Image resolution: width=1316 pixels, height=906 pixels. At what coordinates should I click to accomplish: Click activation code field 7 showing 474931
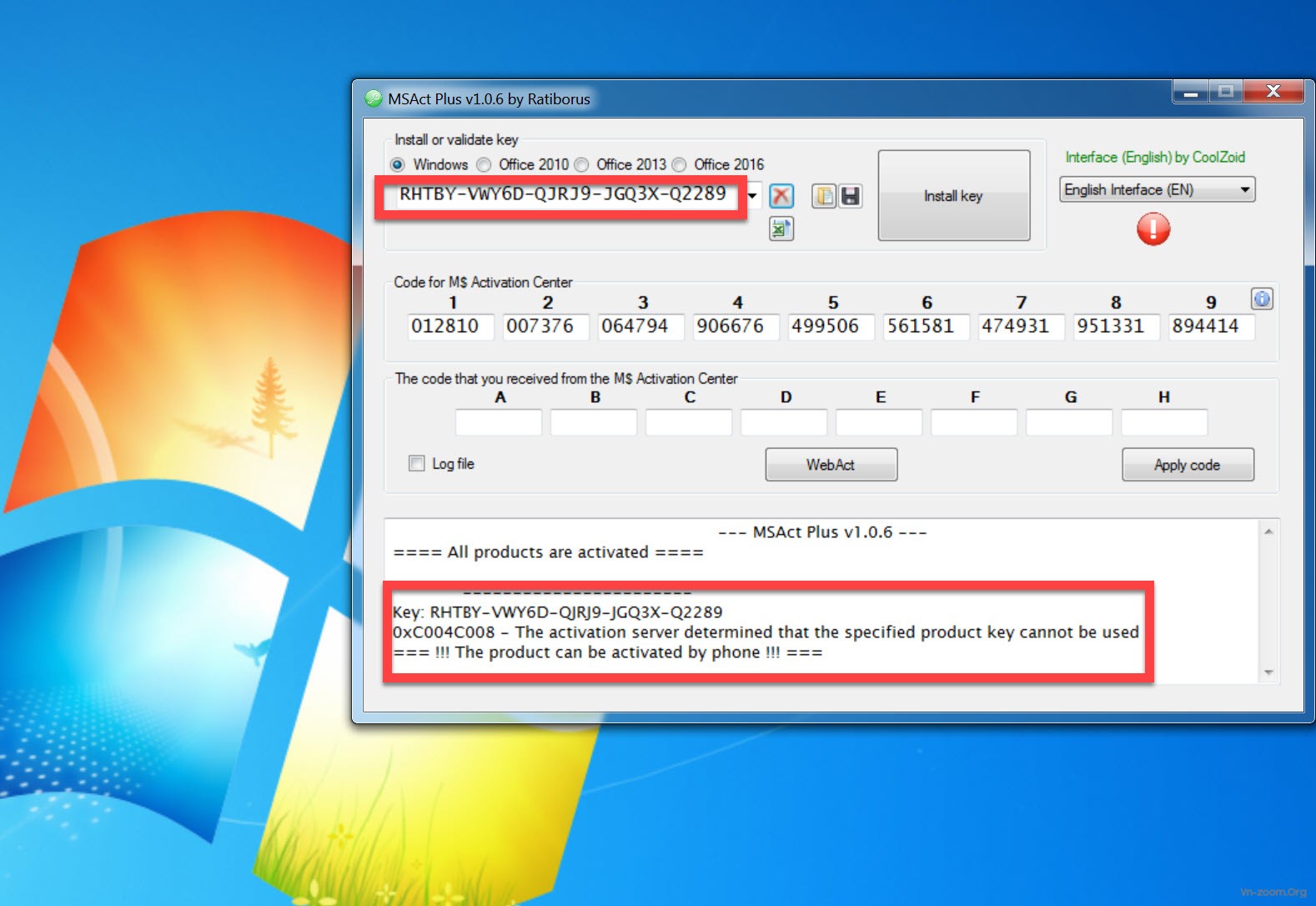click(1022, 326)
